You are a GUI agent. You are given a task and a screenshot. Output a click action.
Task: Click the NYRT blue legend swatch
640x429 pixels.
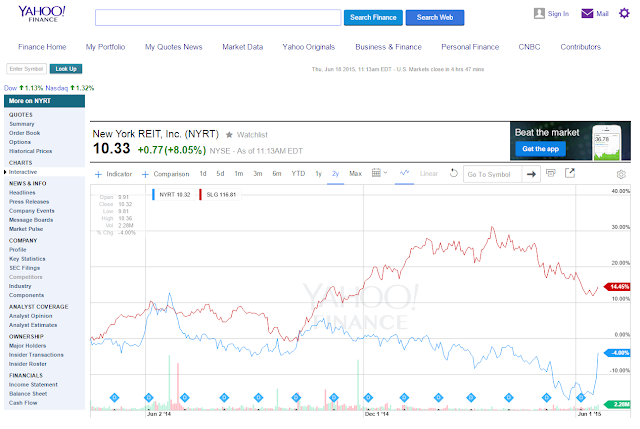click(153, 195)
